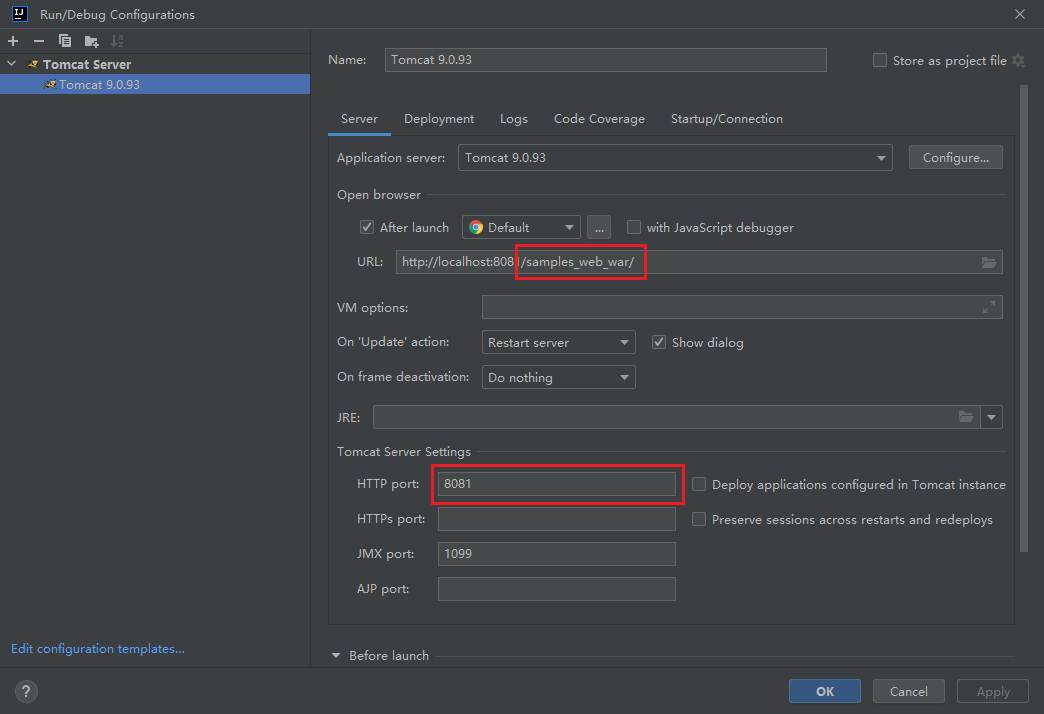The width and height of the screenshot is (1044, 714).
Task: Click the Move into new folder icon
Action: point(91,41)
